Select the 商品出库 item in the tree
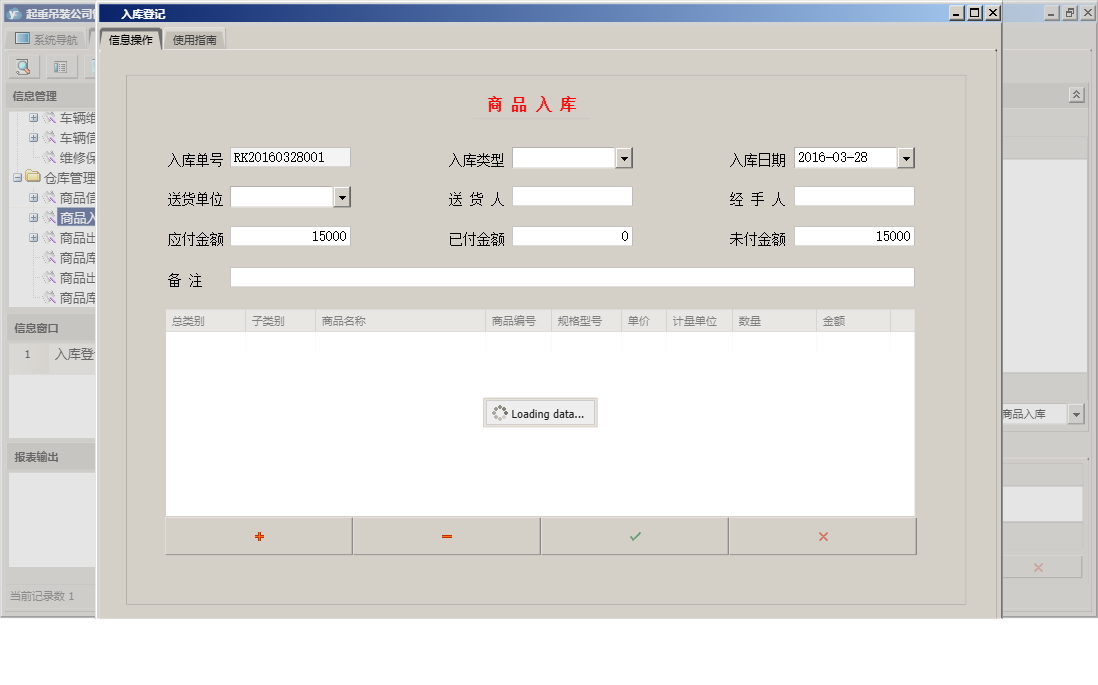 pos(78,236)
